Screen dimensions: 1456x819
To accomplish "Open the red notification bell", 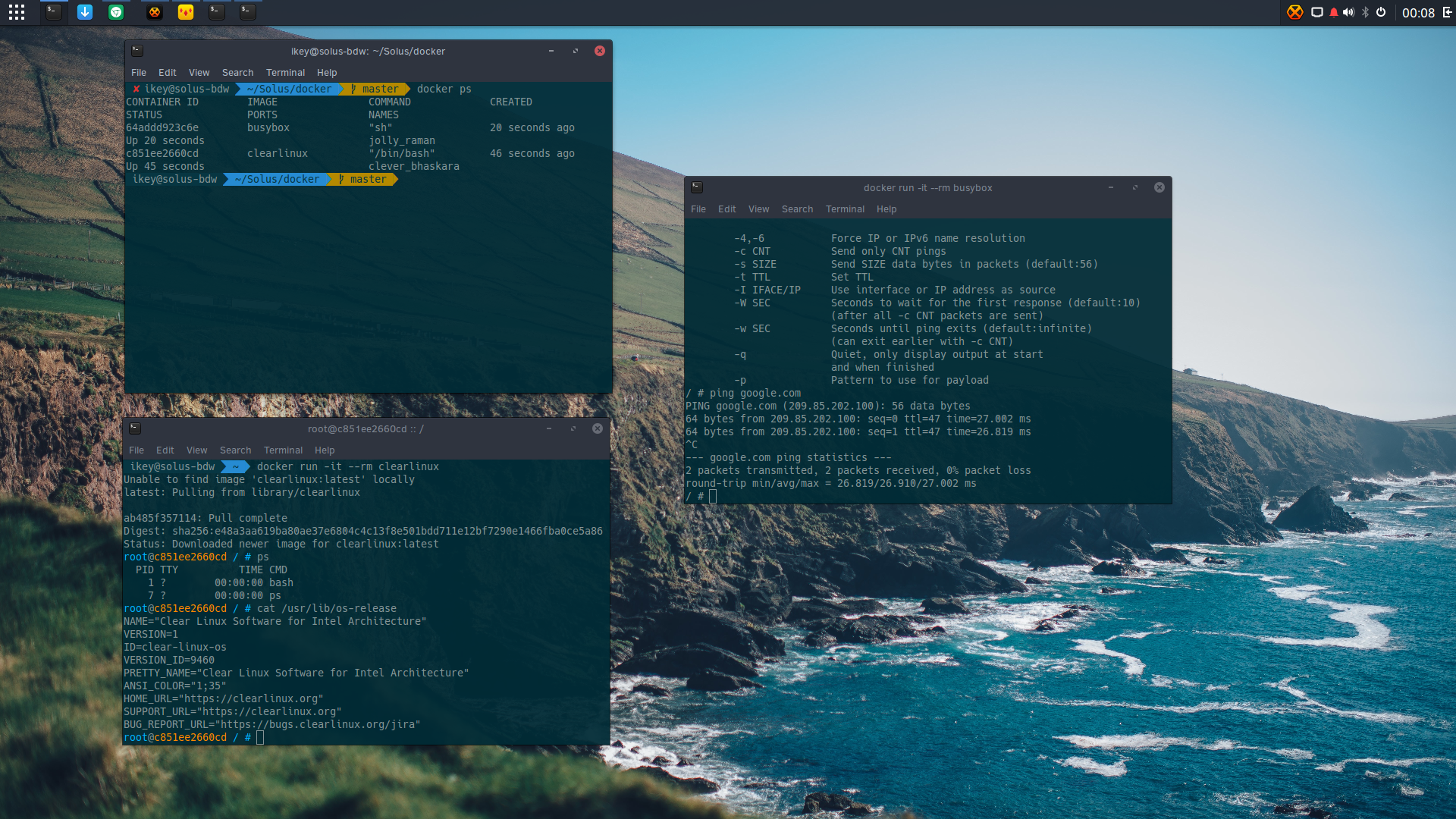I will [1334, 12].
